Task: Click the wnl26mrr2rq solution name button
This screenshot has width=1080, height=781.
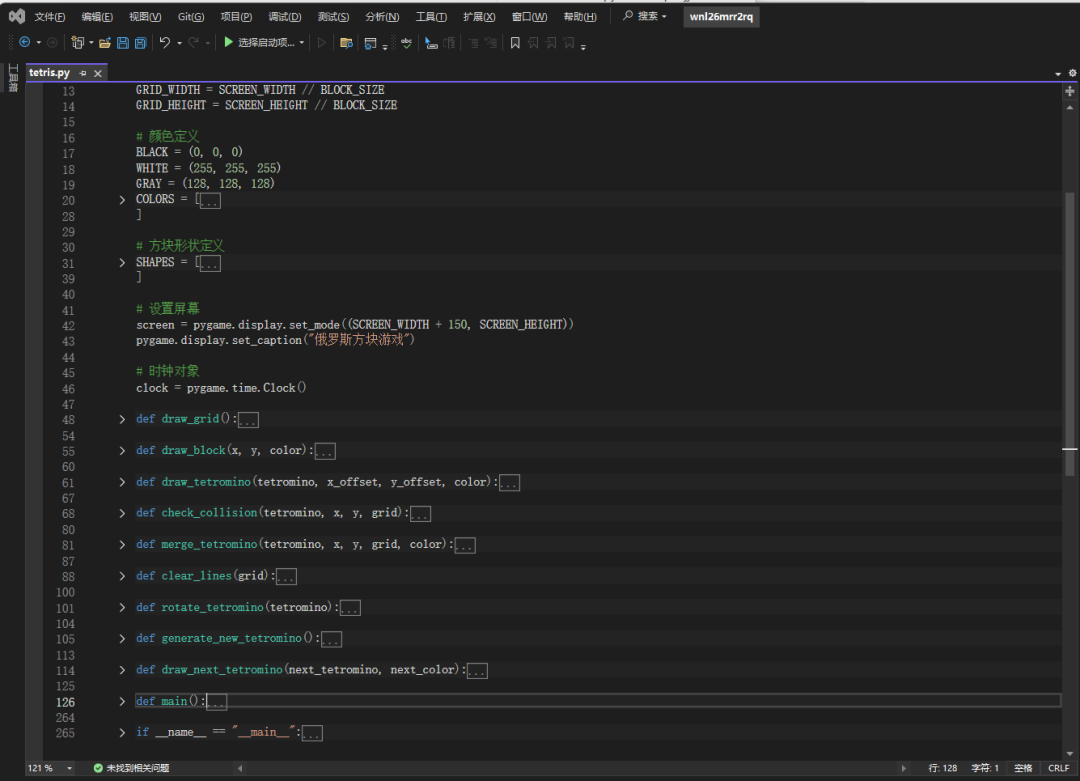Action: pos(721,17)
